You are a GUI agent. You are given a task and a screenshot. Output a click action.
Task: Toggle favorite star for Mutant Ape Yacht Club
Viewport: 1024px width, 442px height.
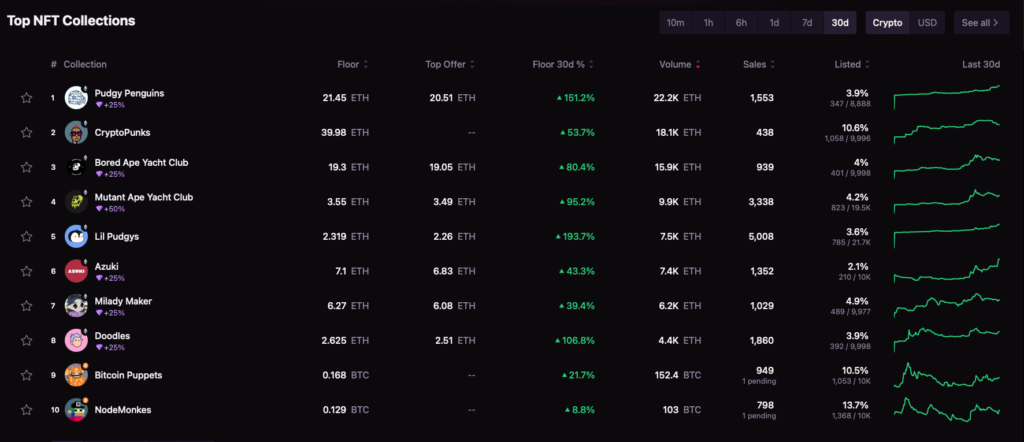[x=26, y=202]
